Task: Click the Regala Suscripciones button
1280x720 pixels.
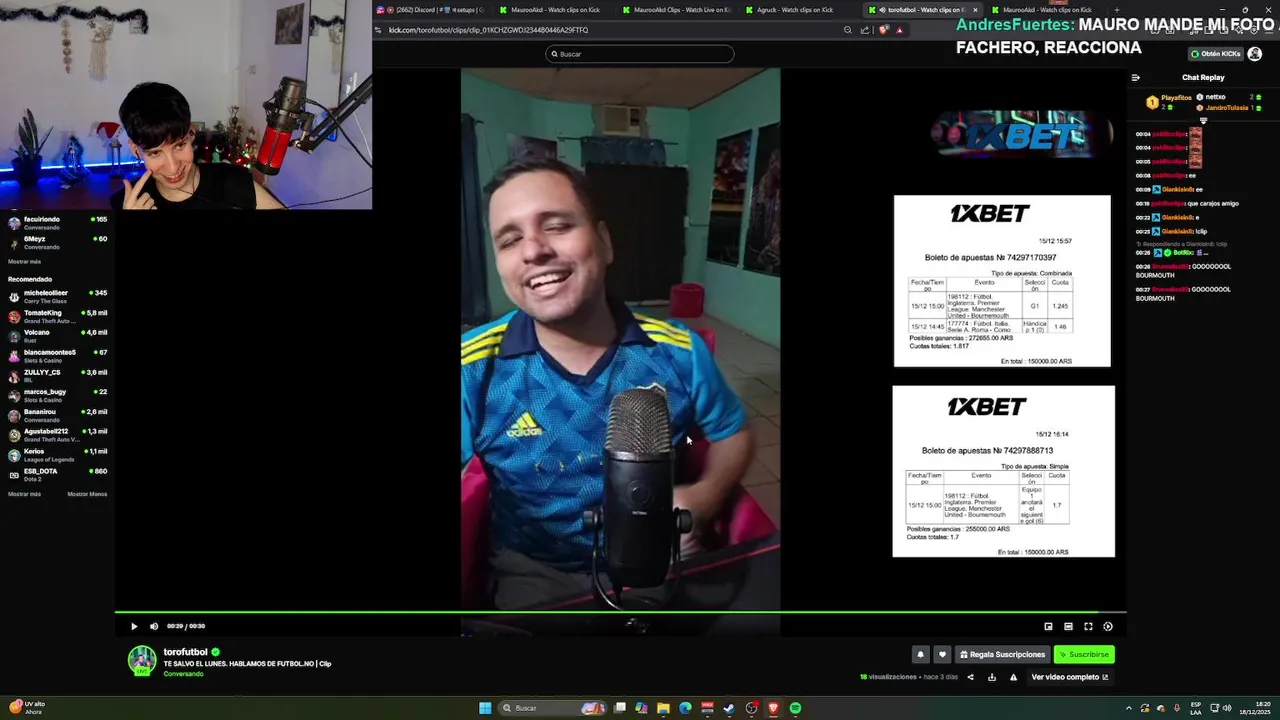Action: click(1002, 655)
